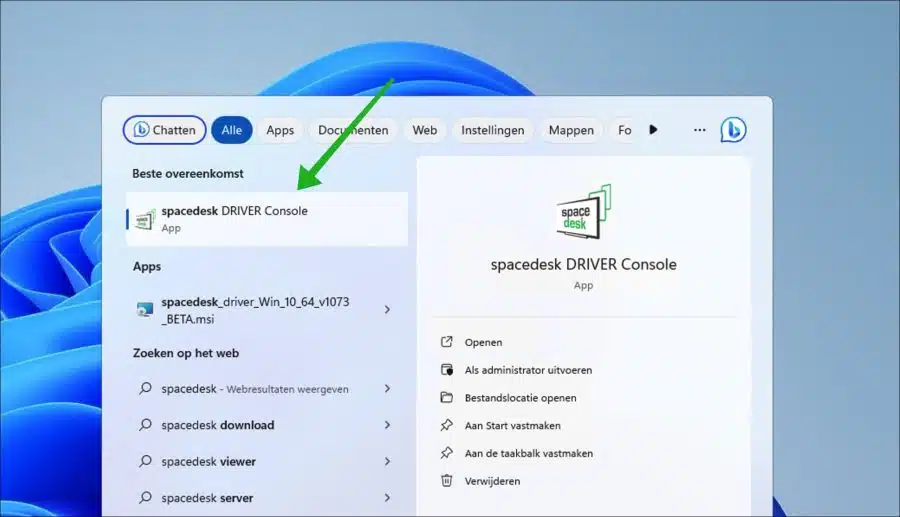Screen dimensions: 900x517
Task: Click the Verwijderen trash bin icon
Action: [x=447, y=480]
